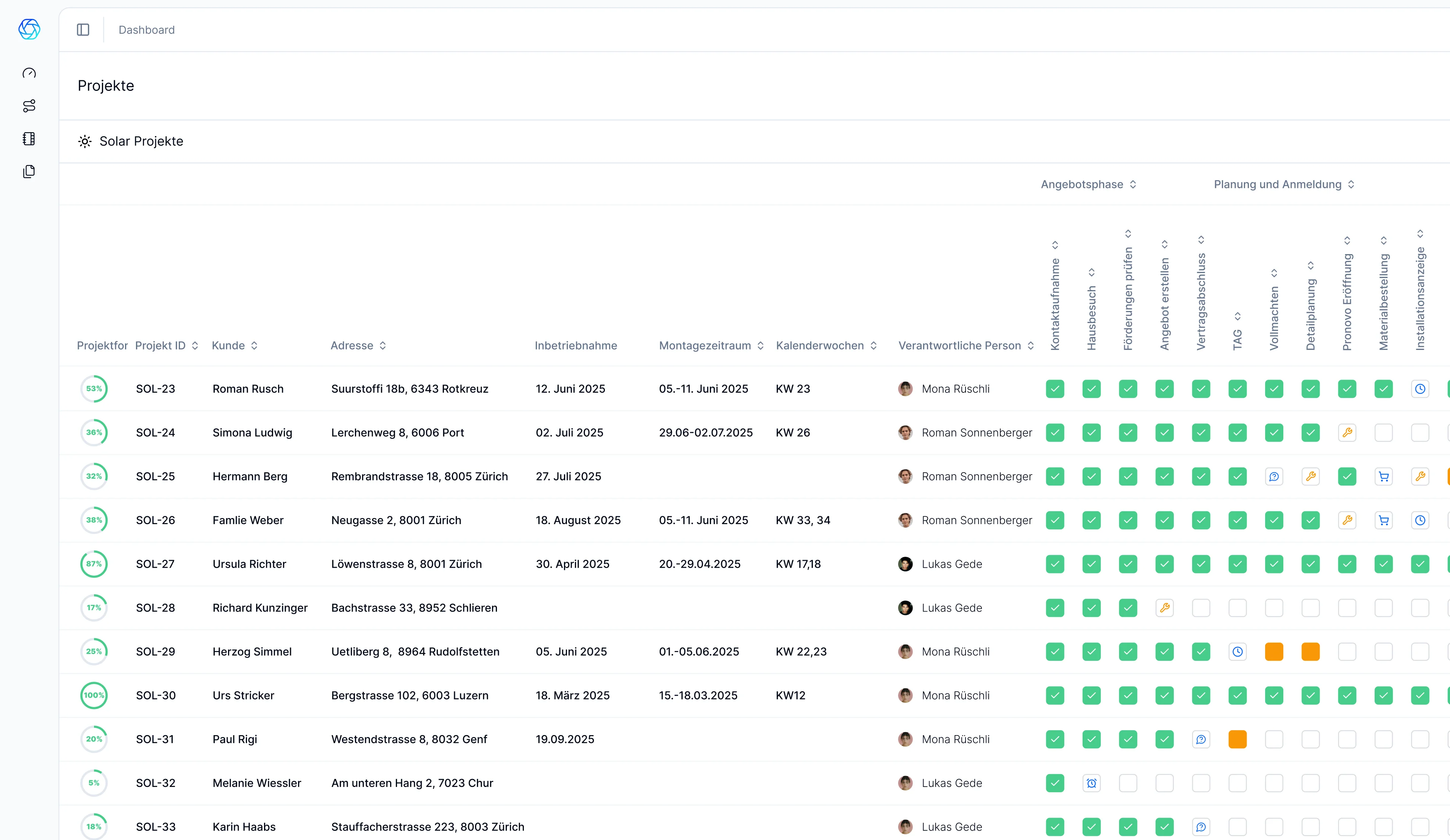1450x840 pixels.
Task: Click the 53% progress circle for SOL-23
Action: click(x=94, y=388)
